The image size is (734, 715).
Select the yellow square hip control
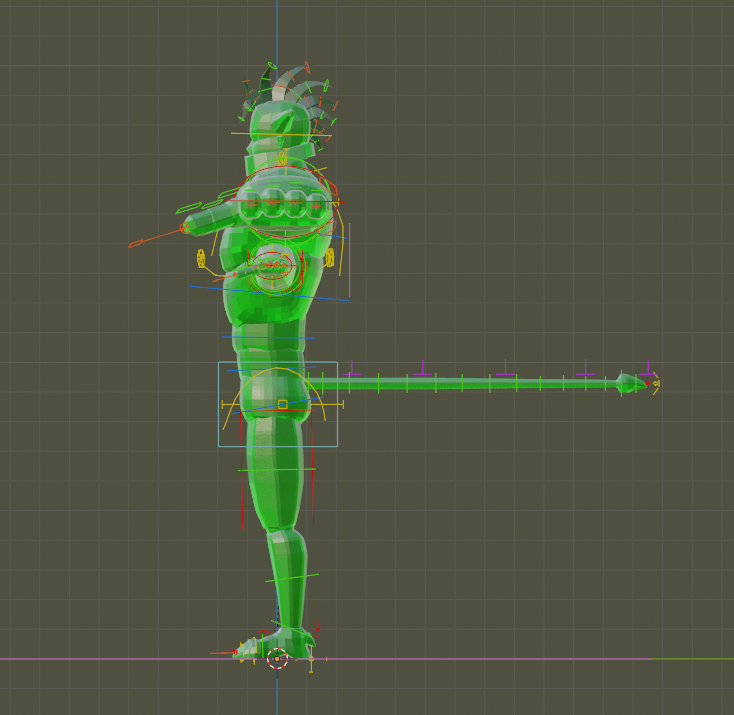(282, 405)
